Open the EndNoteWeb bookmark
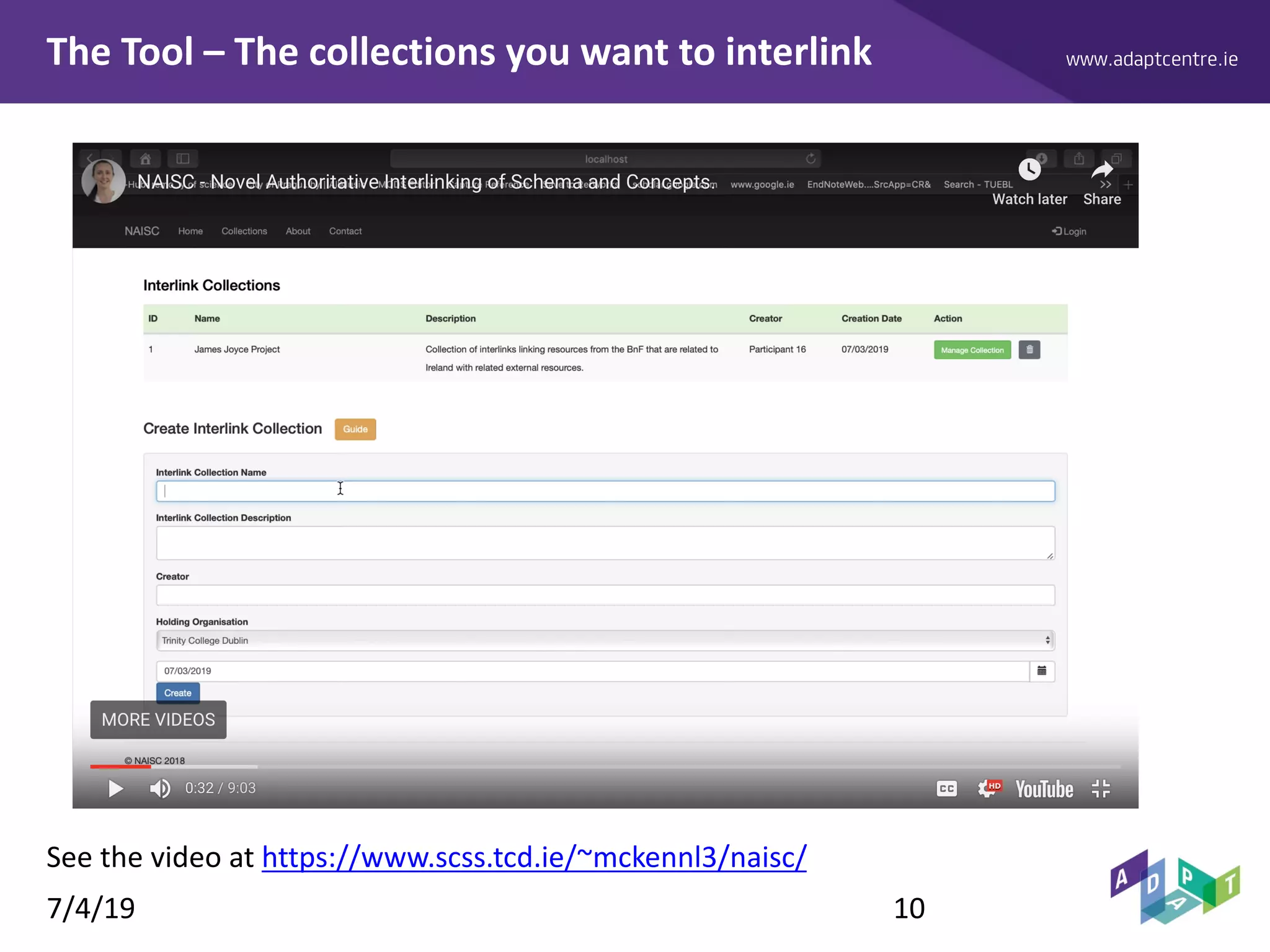The image size is (1270, 952). pyautogui.click(x=869, y=185)
